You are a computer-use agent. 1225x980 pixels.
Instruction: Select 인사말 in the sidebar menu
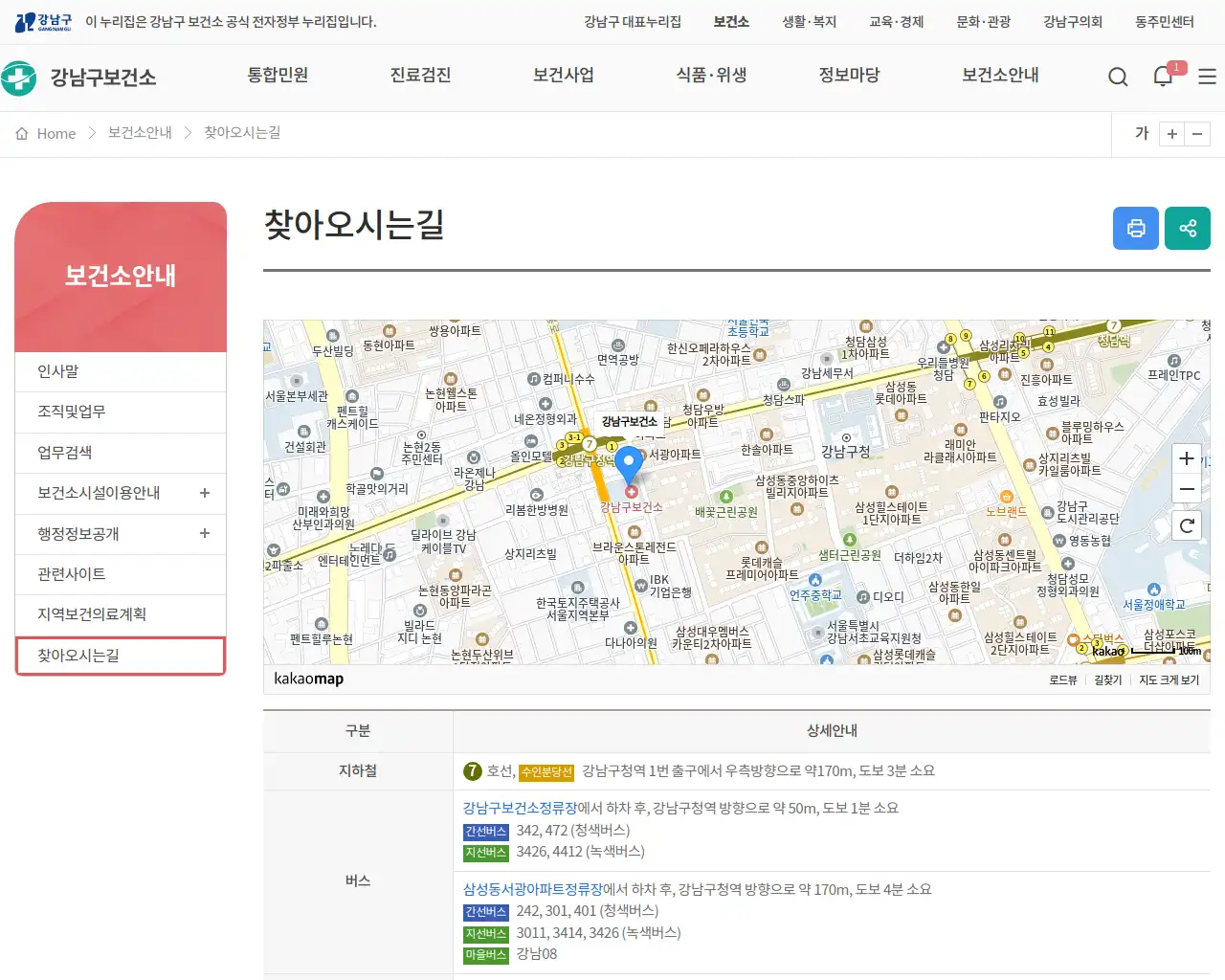click(x=57, y=371)
